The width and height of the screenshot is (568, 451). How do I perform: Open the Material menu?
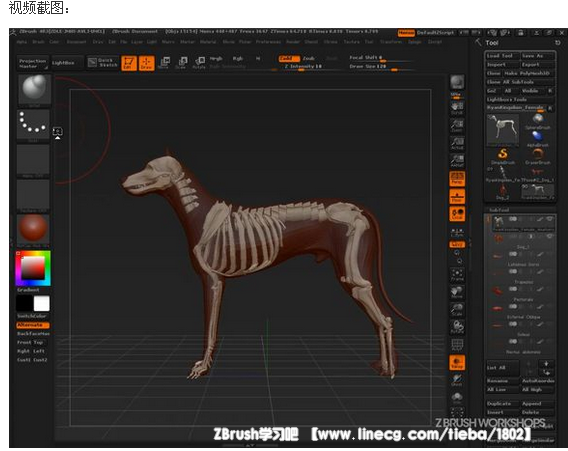pyautogui.click(x=208, y=42)
